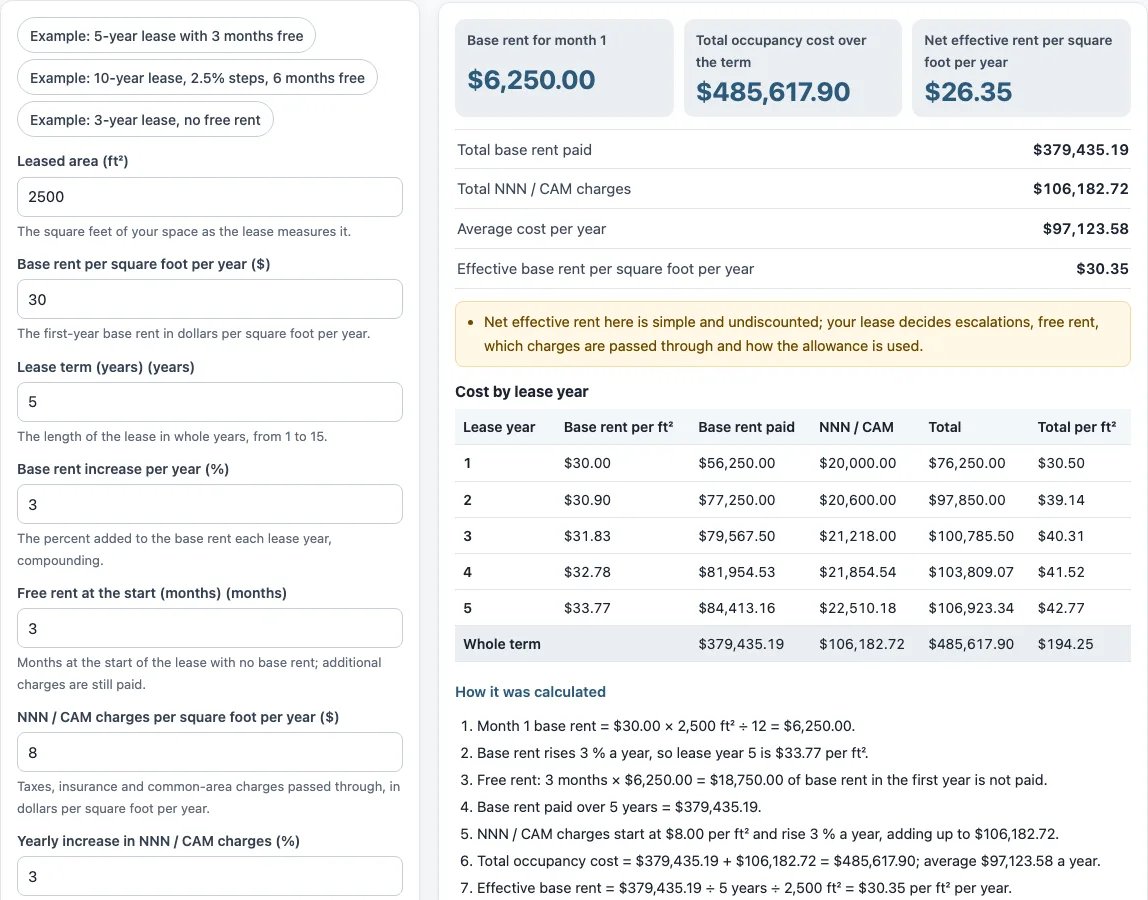Select the 'Base rent per ft²' column header
This screenshot has width=1148, height=900.
click(619, 427)
